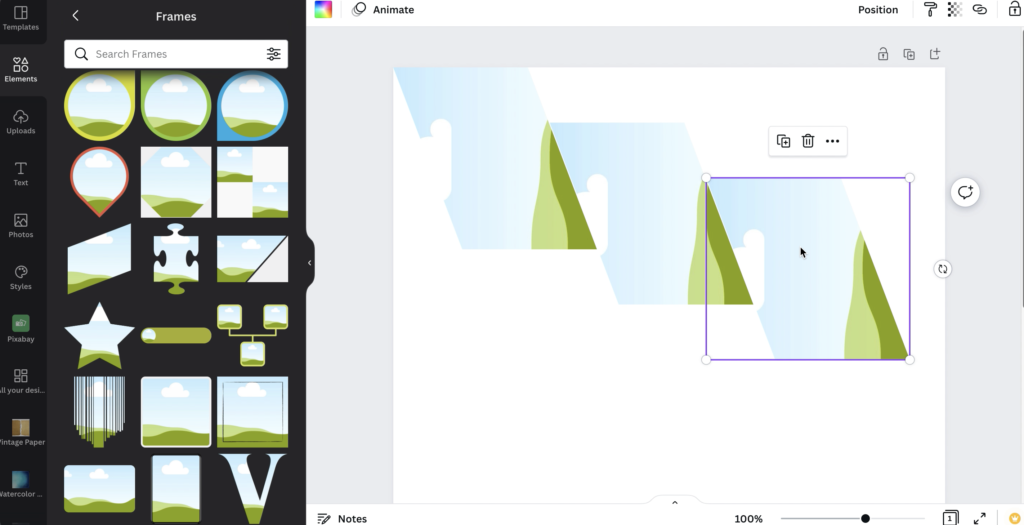Select the yellow circle frame
Image resolution: width=1024 pixels, height=525 pixels.
click(x=99, y=106)
